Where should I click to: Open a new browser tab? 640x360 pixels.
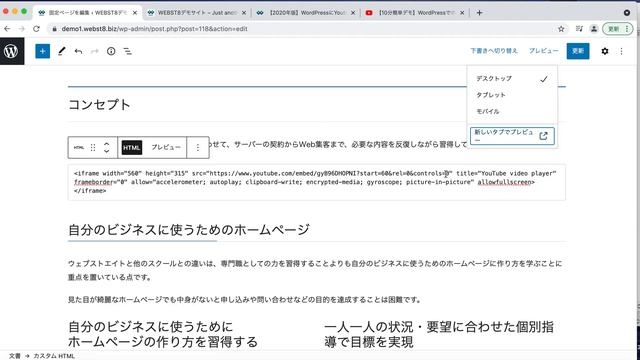480,13
